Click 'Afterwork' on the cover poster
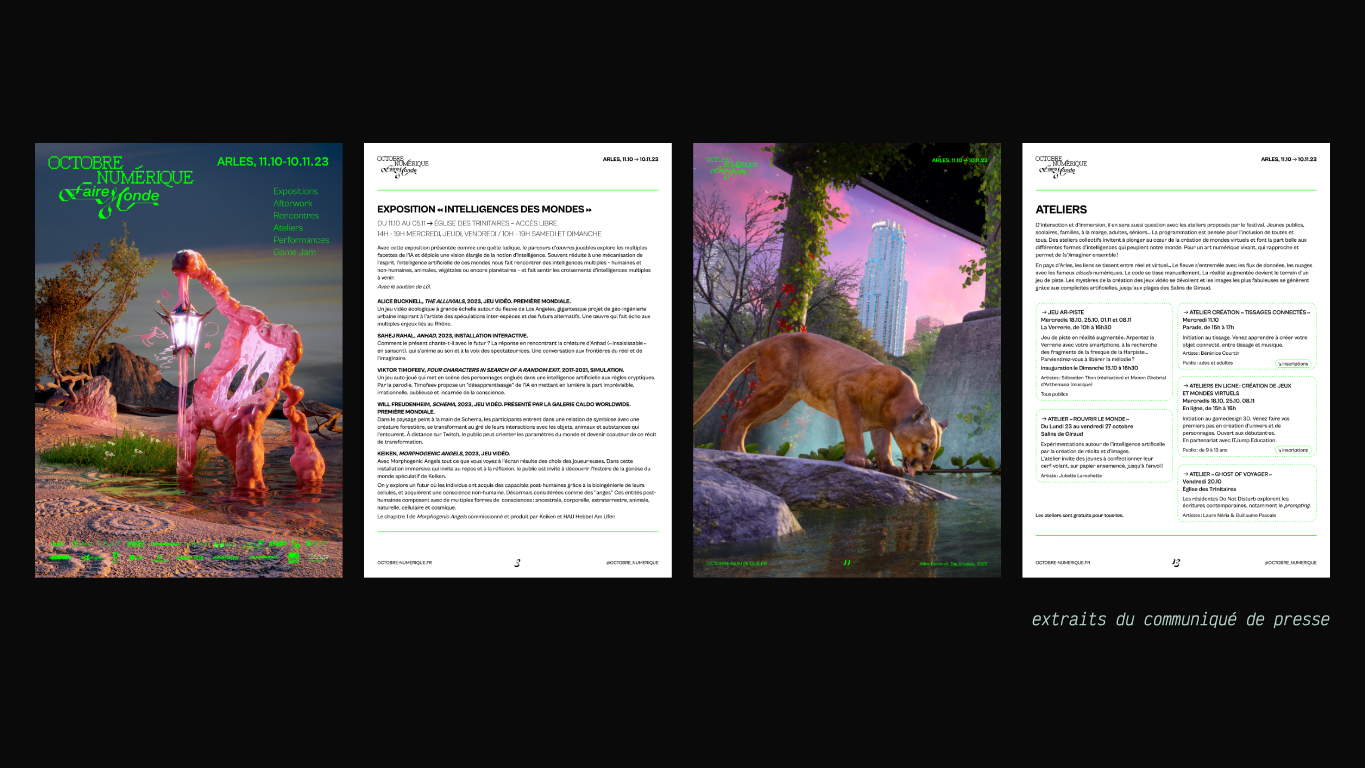Screen dimensions: 1365x768 click(x=293, y=203)
